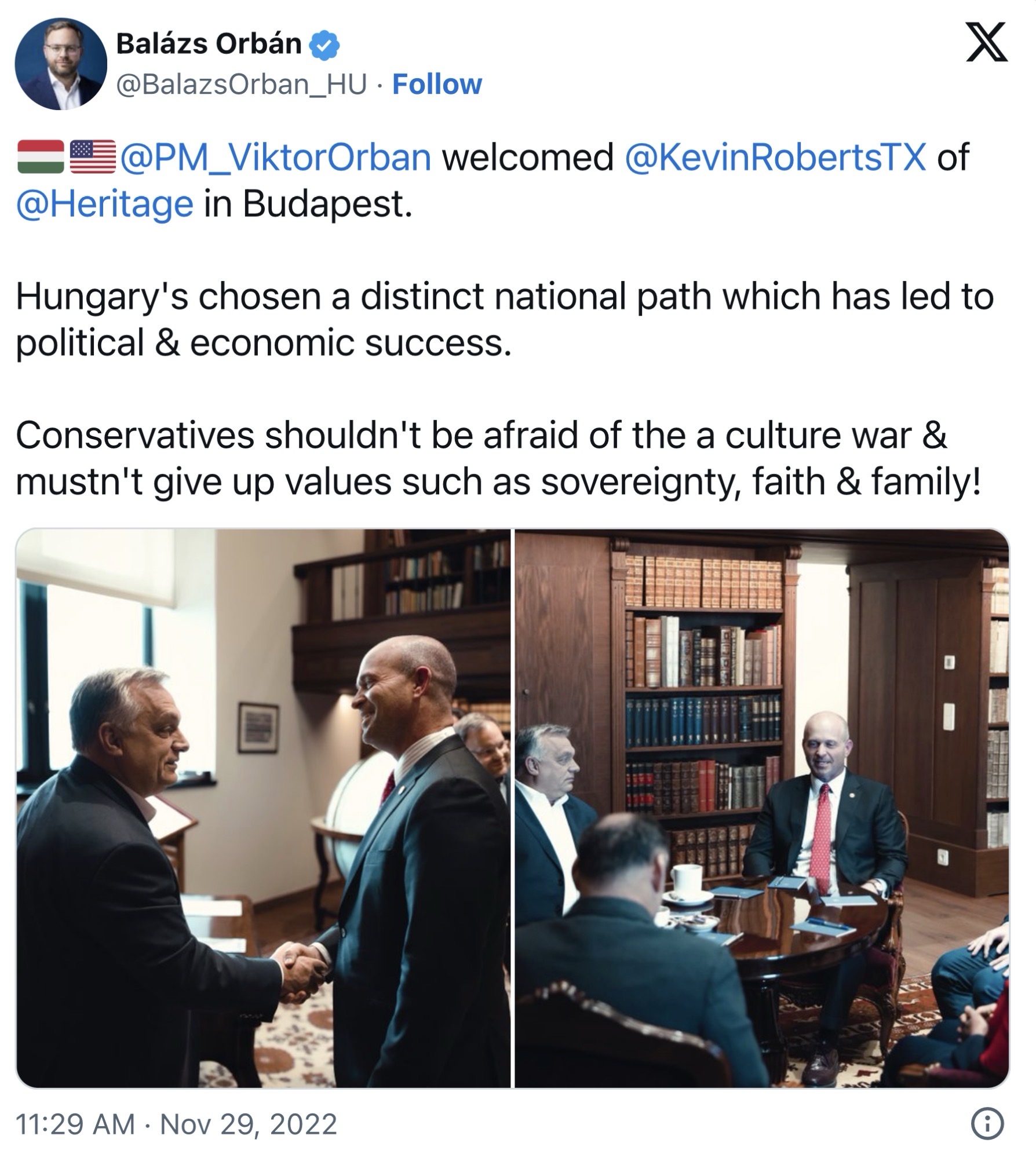
Task: Click the Hungarian flag emoji
Action: 41,158
